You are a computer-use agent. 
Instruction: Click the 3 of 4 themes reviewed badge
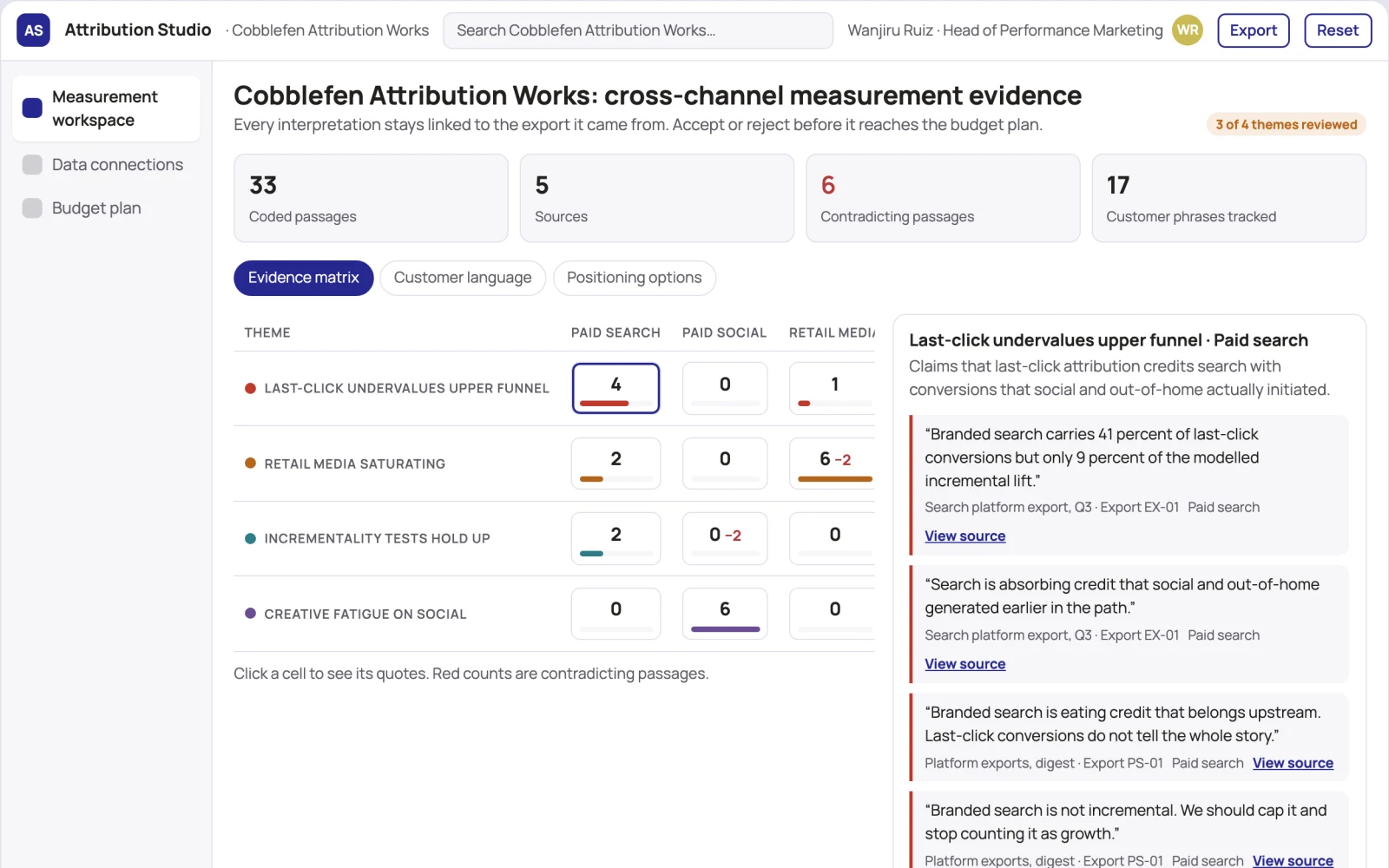1286,125
